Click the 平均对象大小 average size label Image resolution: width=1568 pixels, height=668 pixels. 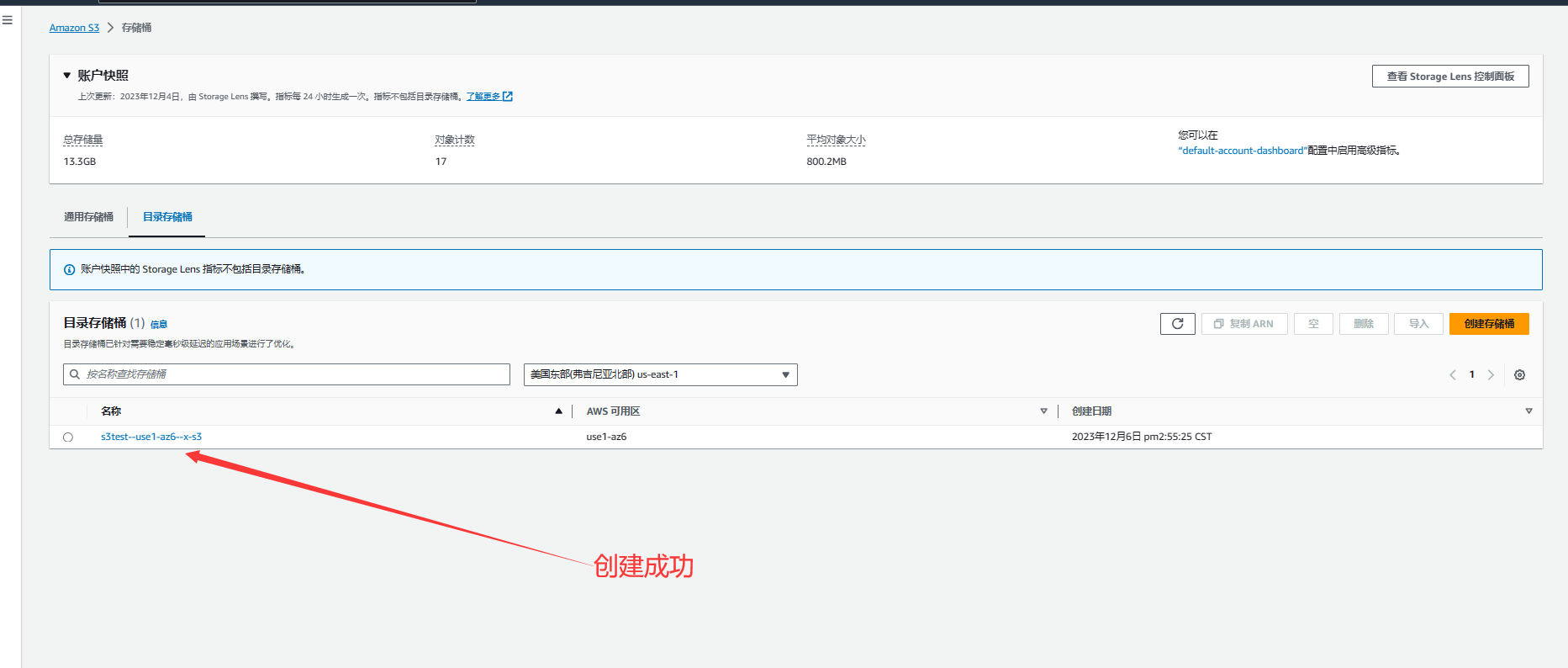pyautogui.click(x=836, y=140)
